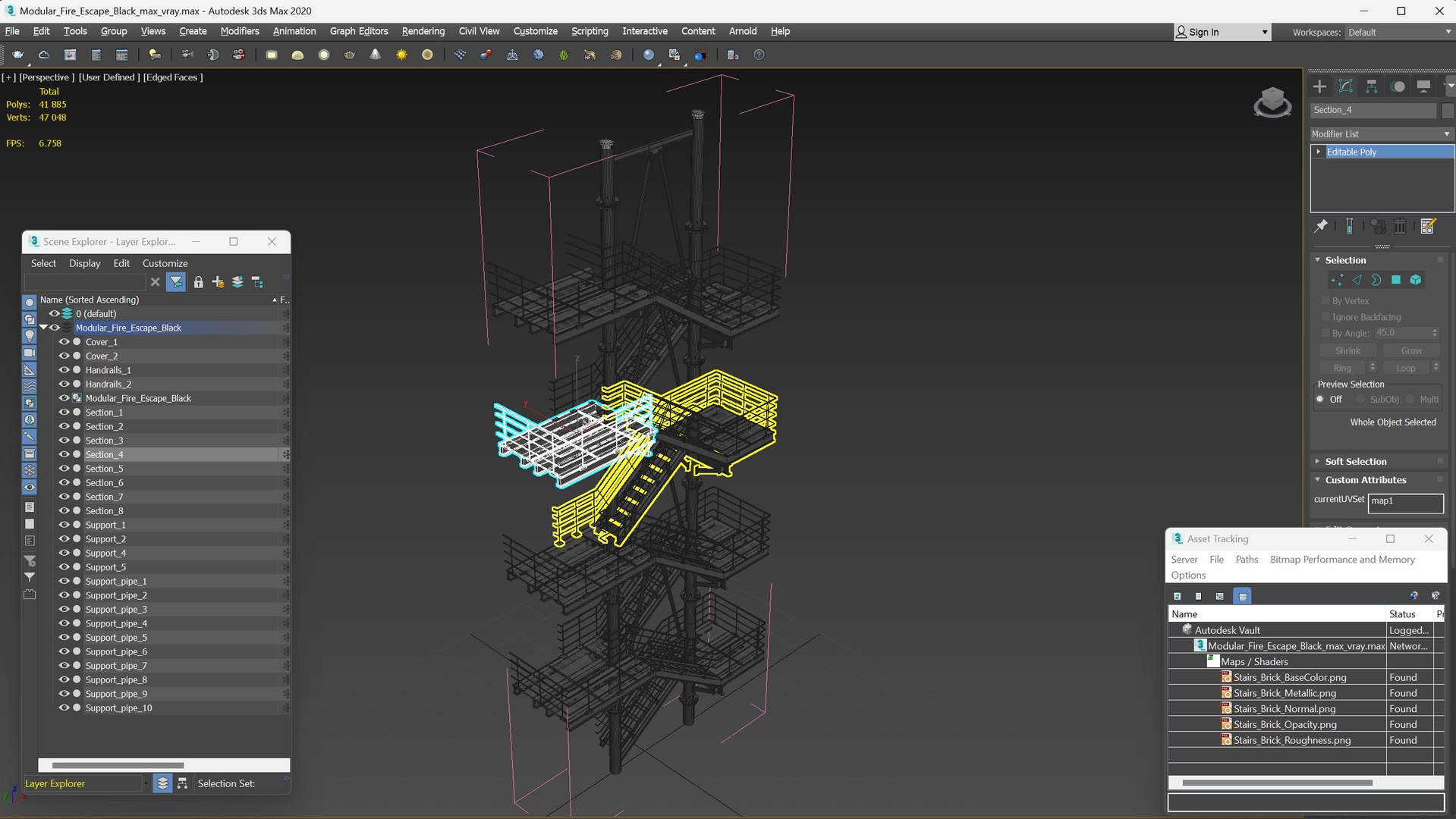This screenshot has width=1456, height=819.
Task: Toggle visibility of 0 (default) layer
Action: 54,313
